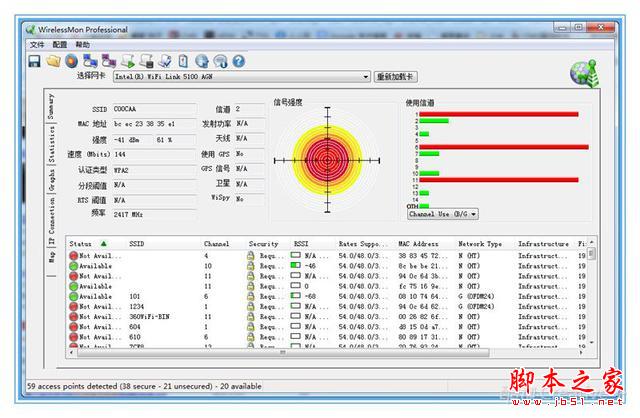Click the list's left horizontal scroll arrow

click(x=72, y=352)
